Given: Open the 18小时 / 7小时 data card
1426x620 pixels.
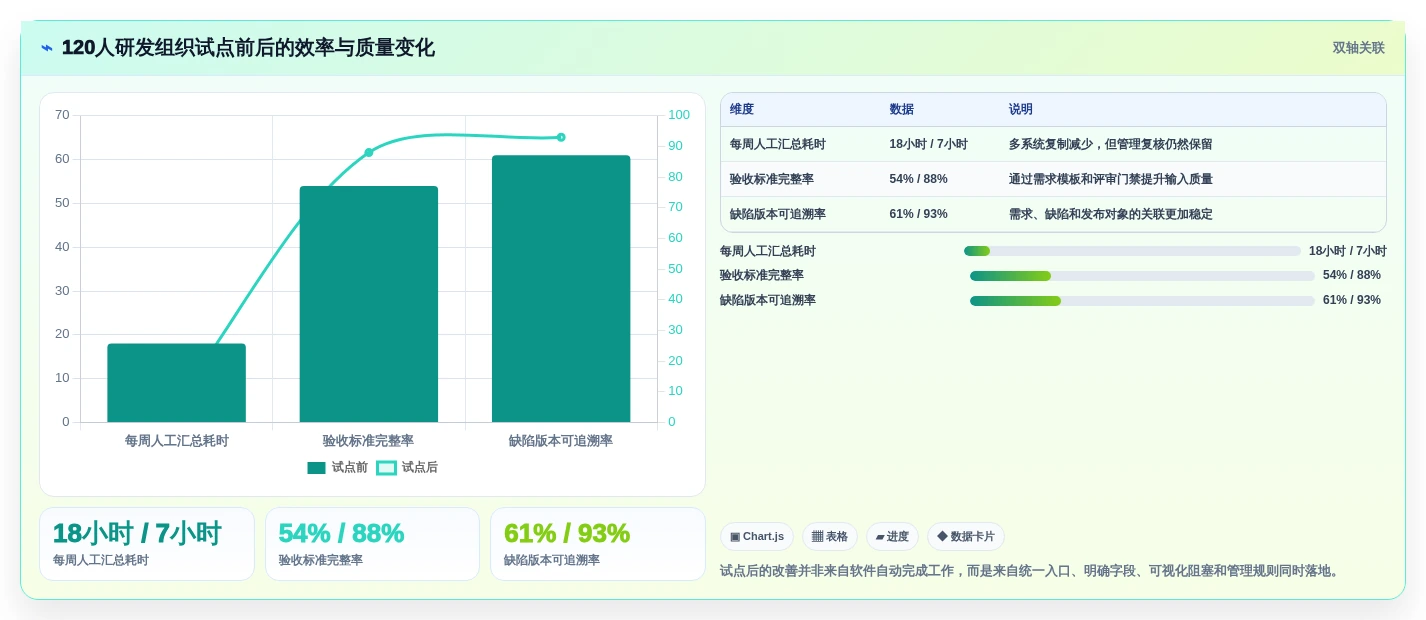Looking at the screenshot, I should (147, 544).
